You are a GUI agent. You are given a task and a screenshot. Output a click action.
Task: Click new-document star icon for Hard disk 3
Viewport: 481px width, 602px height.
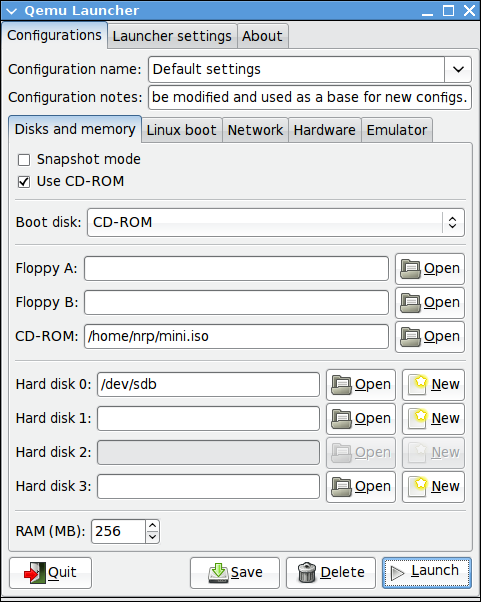coord(418,486)
